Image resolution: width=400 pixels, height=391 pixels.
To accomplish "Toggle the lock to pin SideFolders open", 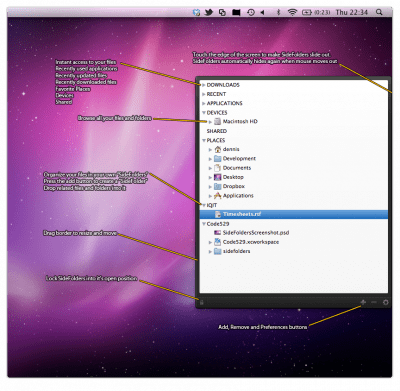I will [x=202, y=303].
